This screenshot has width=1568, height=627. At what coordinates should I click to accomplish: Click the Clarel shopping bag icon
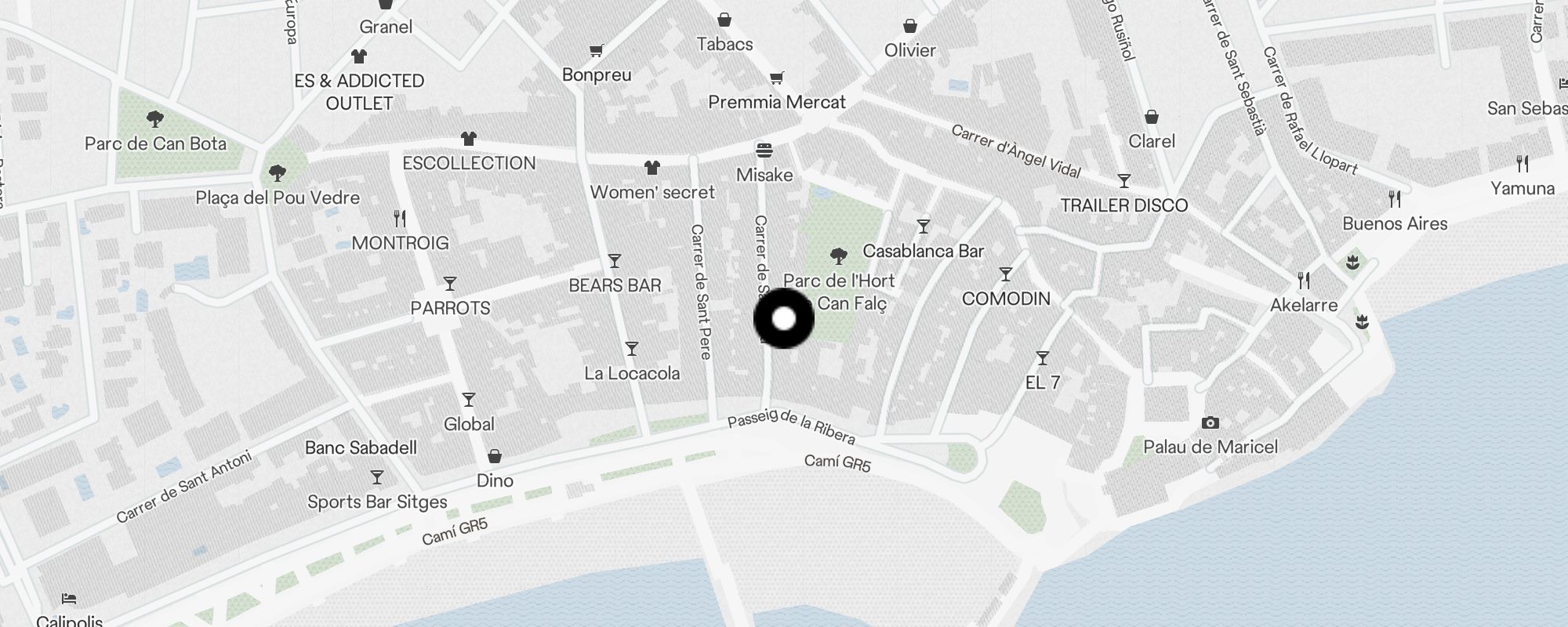point(1152,118)
